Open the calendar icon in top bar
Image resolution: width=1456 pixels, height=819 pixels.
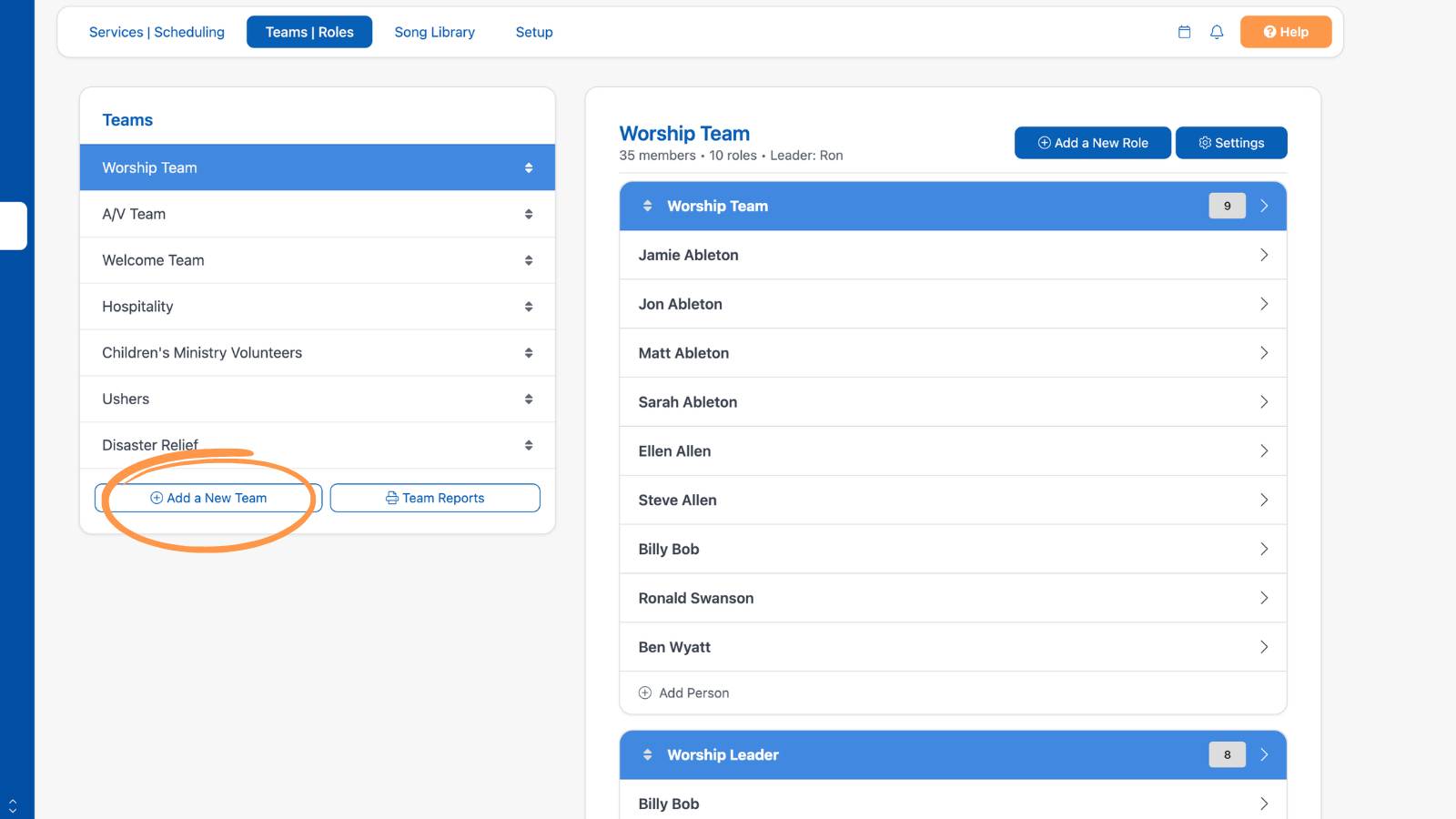click(x=1184, y=32)
